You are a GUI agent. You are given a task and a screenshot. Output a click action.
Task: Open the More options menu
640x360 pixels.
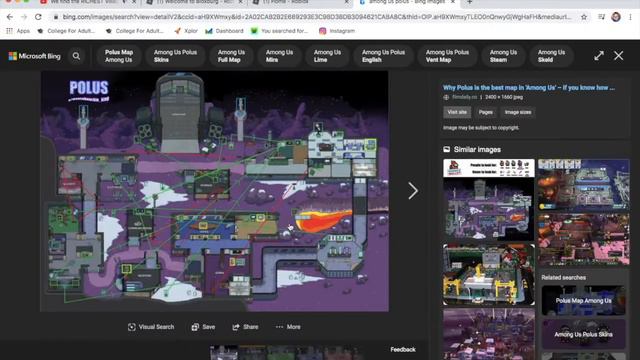pyautogui.click(x=288, y=327)
